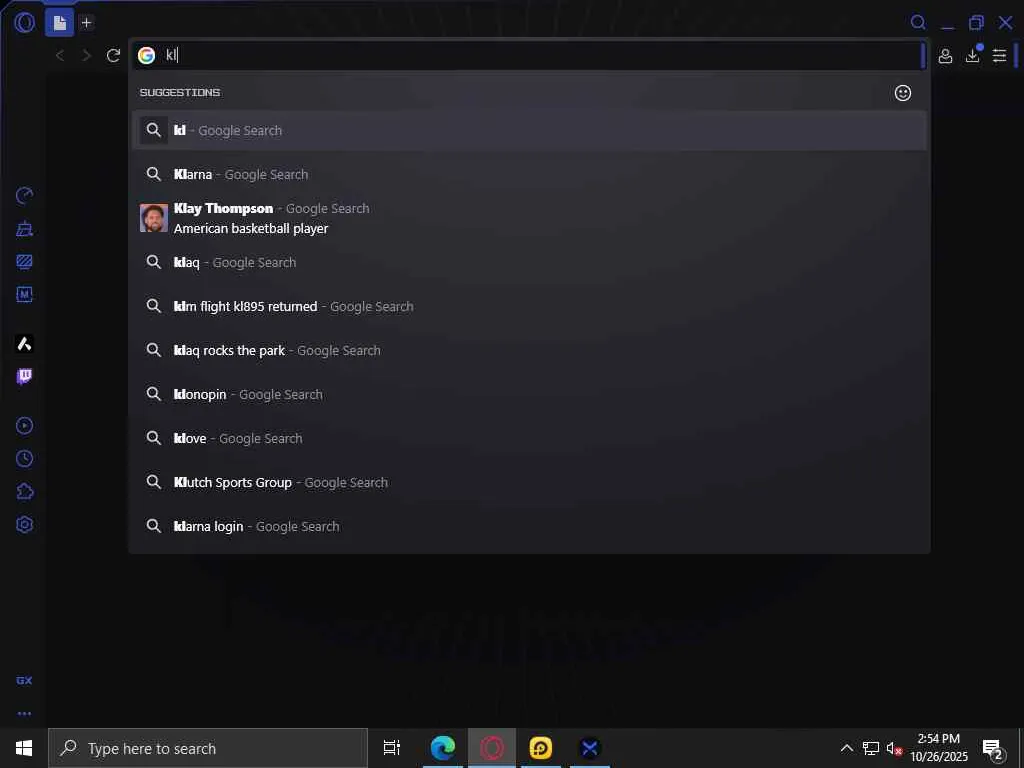Screen dimensions: 1024x768
Task: Click the Windows taskbar search box
Action: tap(208, 748)
